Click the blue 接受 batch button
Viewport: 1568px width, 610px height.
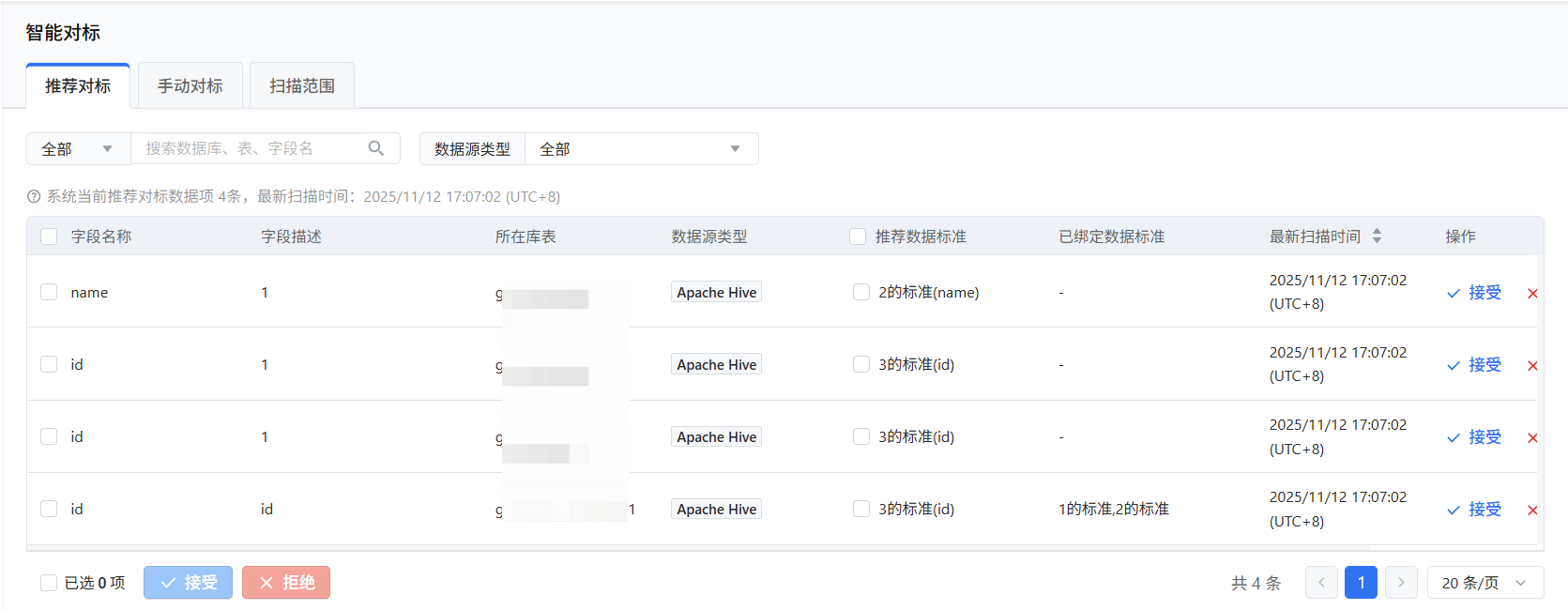point(188,583)
